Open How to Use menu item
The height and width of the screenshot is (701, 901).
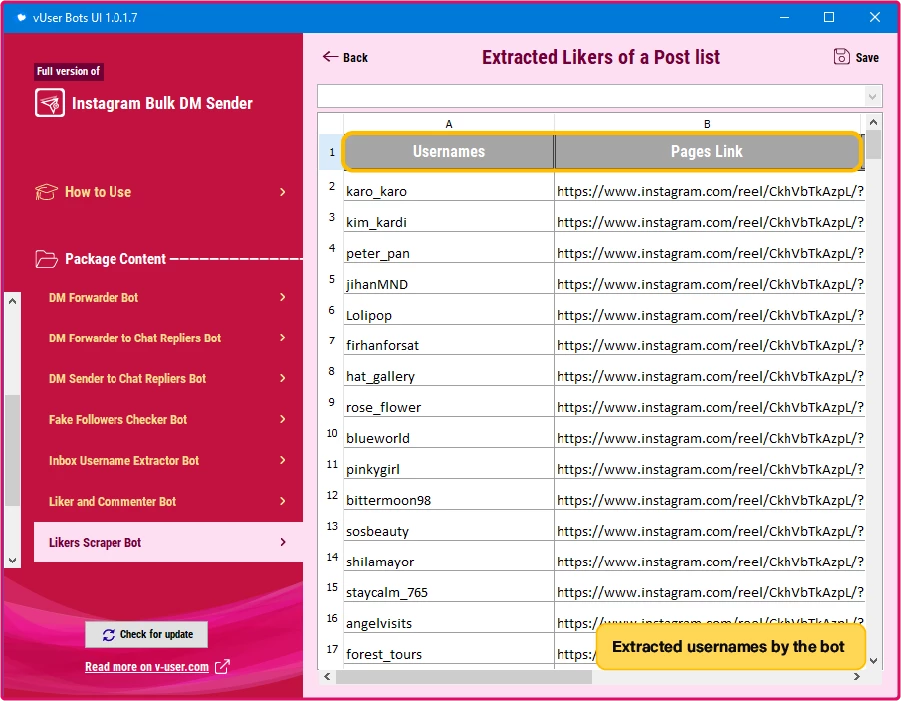98,192
